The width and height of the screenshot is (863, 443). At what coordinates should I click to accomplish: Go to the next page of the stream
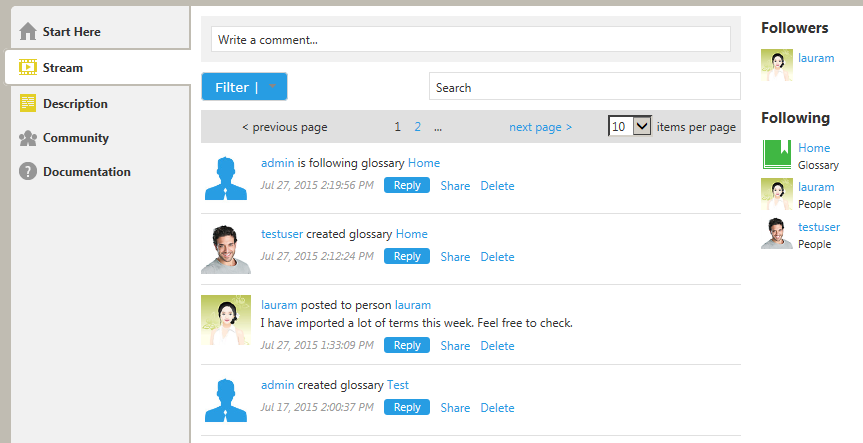pos(540,127)
